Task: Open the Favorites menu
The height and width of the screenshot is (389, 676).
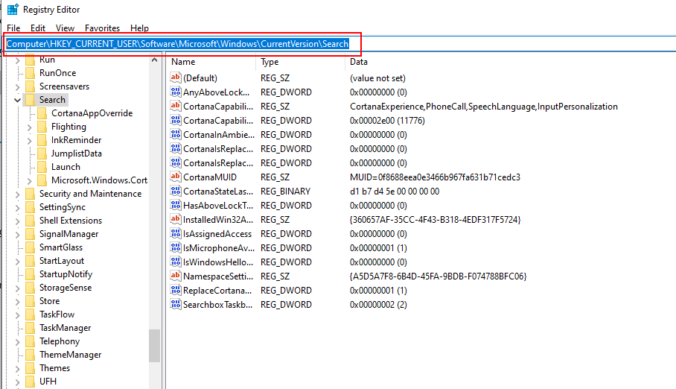Action: [x=102, y=28]
